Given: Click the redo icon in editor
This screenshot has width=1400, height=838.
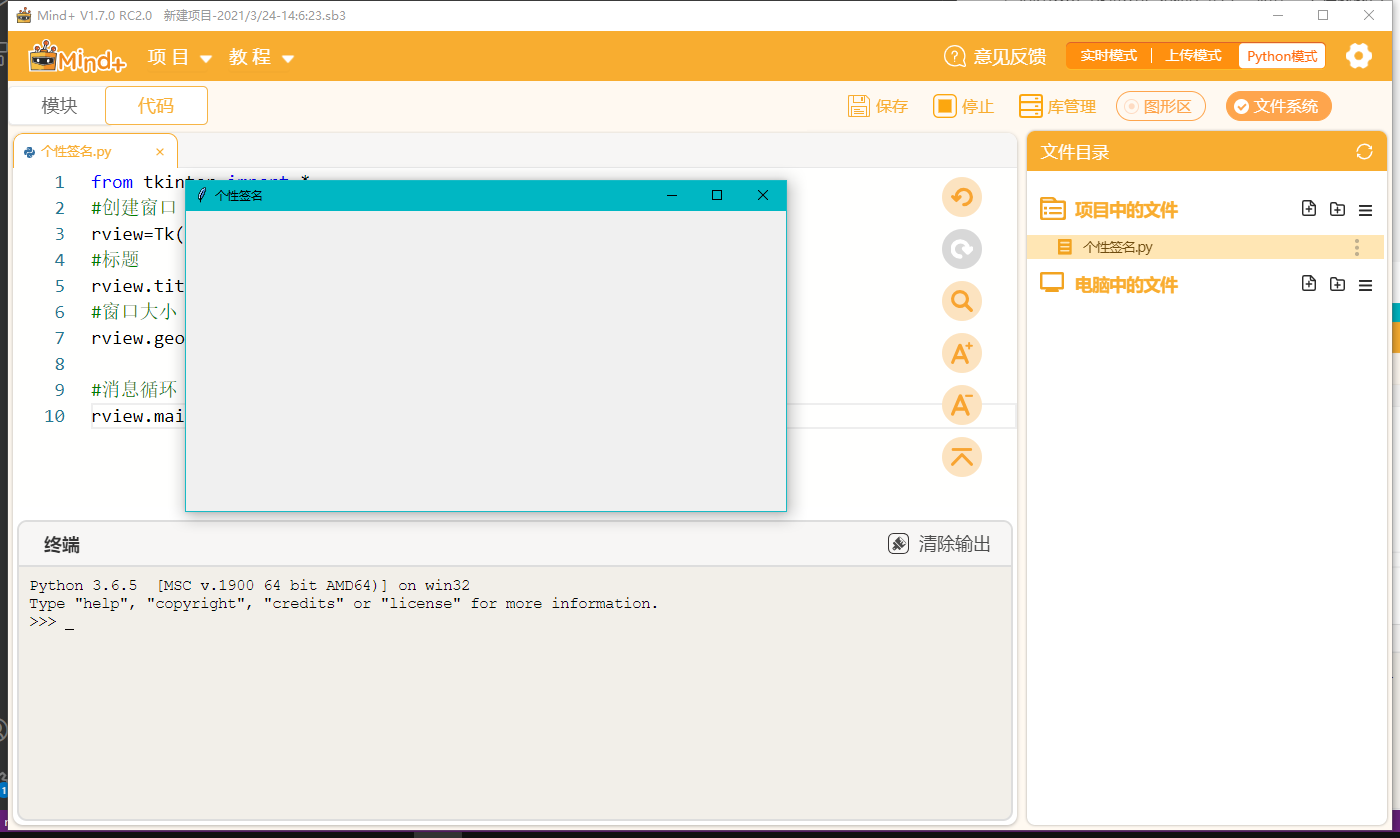Looking at the screenshot, I should point(962,248).
